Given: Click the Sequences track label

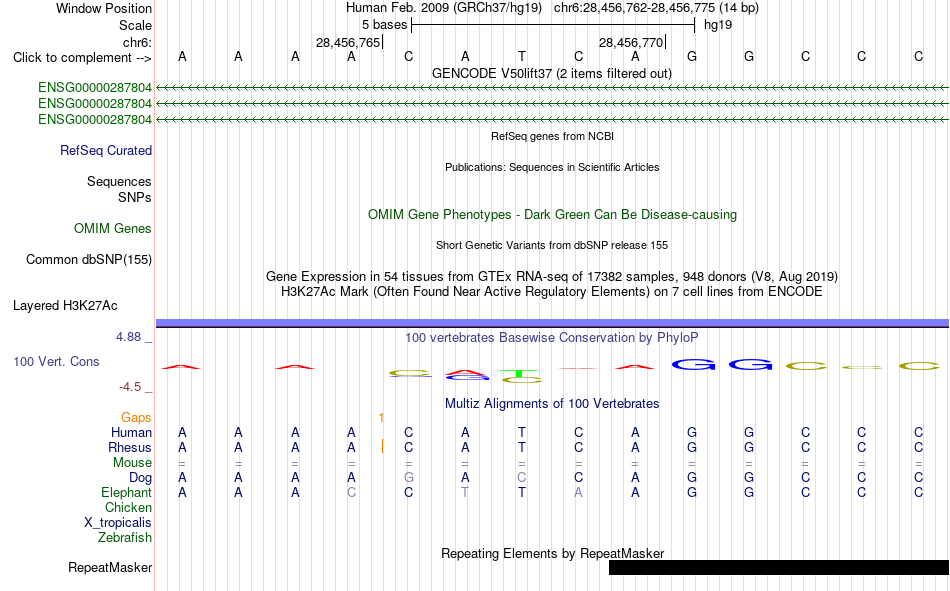Looking at the screenshot, I should pos(119,181).
